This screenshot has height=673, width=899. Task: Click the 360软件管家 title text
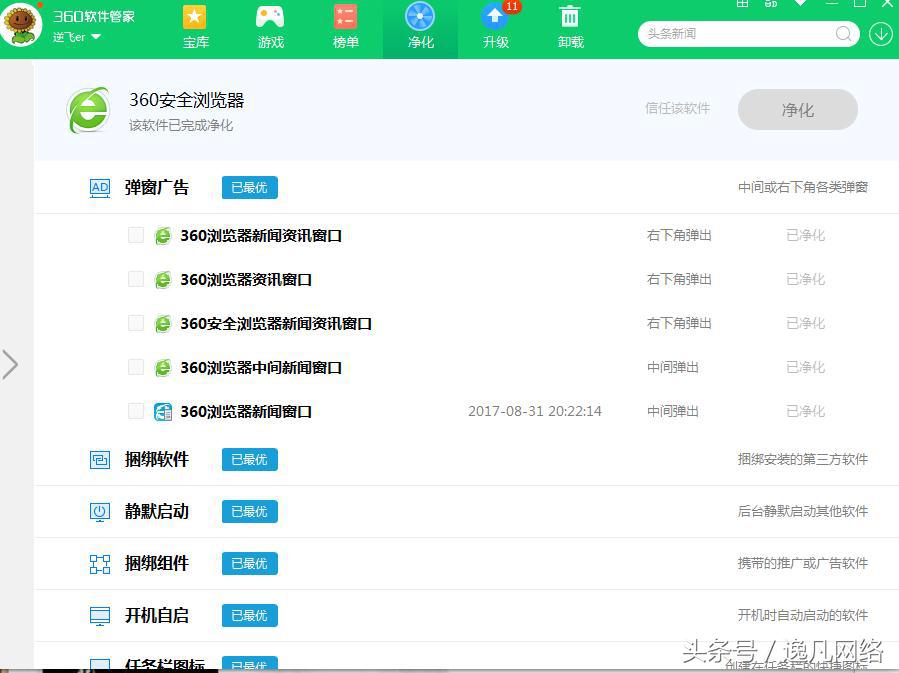click(x=94, y=16)
